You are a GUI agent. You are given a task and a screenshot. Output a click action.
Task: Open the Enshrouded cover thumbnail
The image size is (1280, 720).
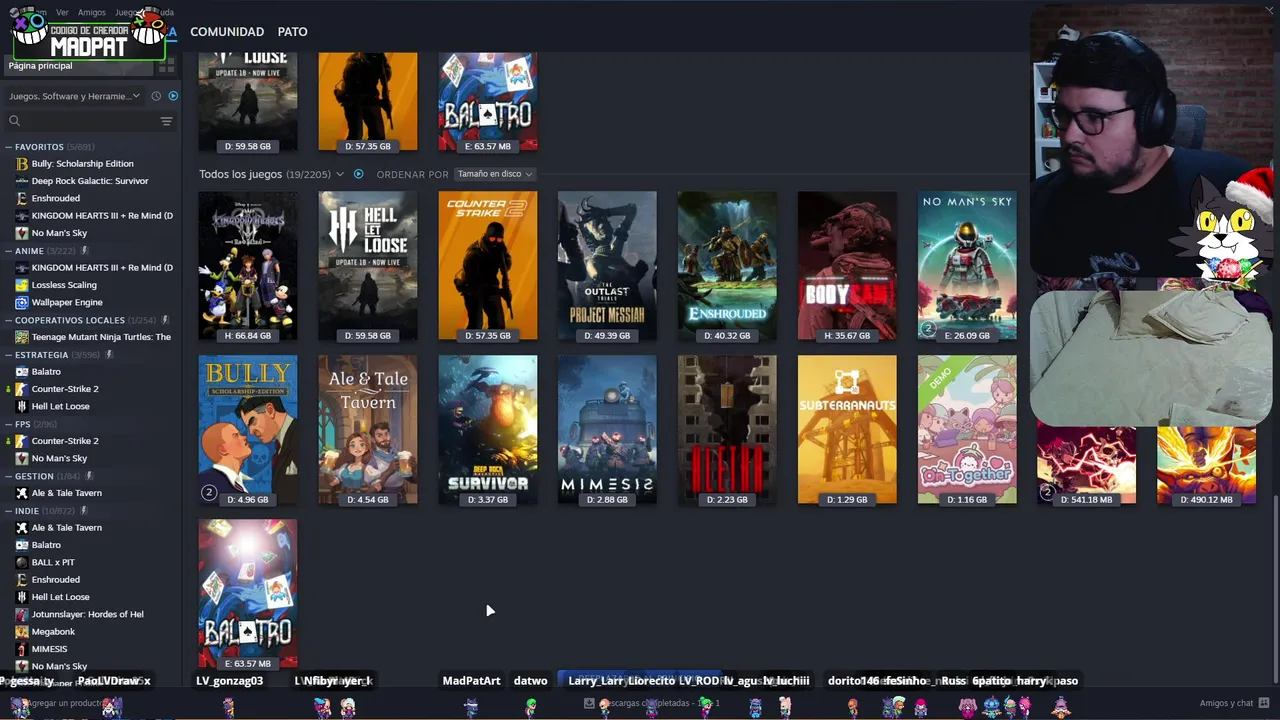727,266
